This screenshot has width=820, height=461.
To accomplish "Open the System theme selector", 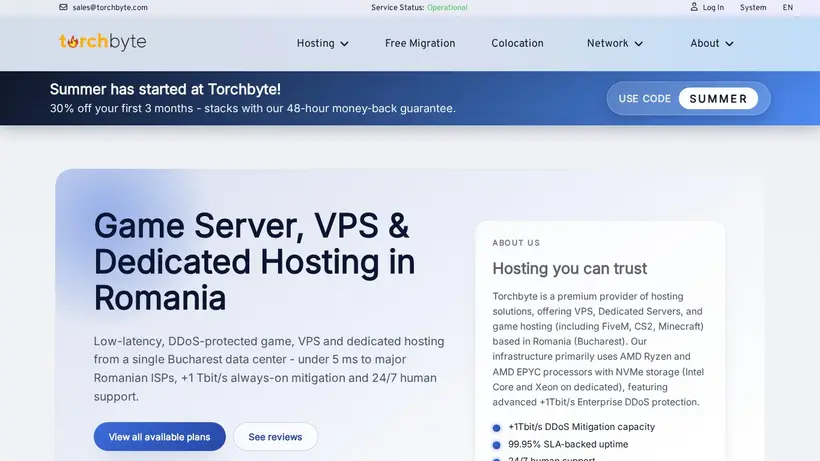I will click(x=753, y=8).
